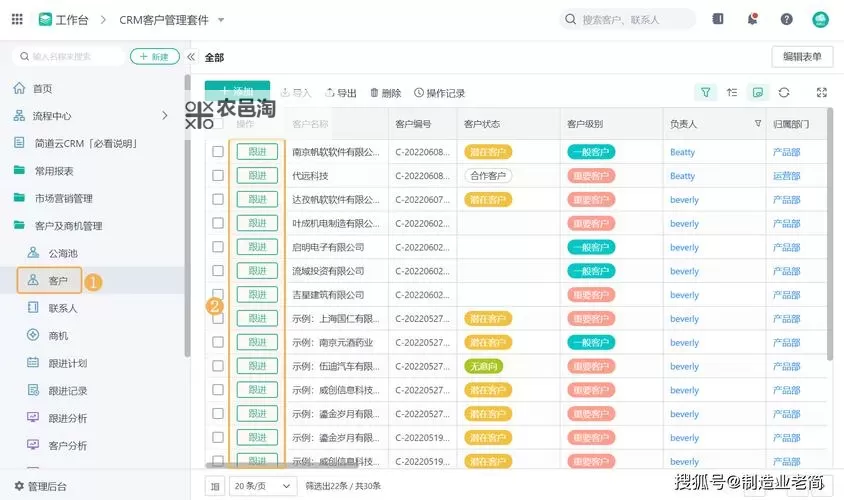Screen dimensions: 844x500
Task: Click the user avatar in top bar
Action: [x=820, y=20]
